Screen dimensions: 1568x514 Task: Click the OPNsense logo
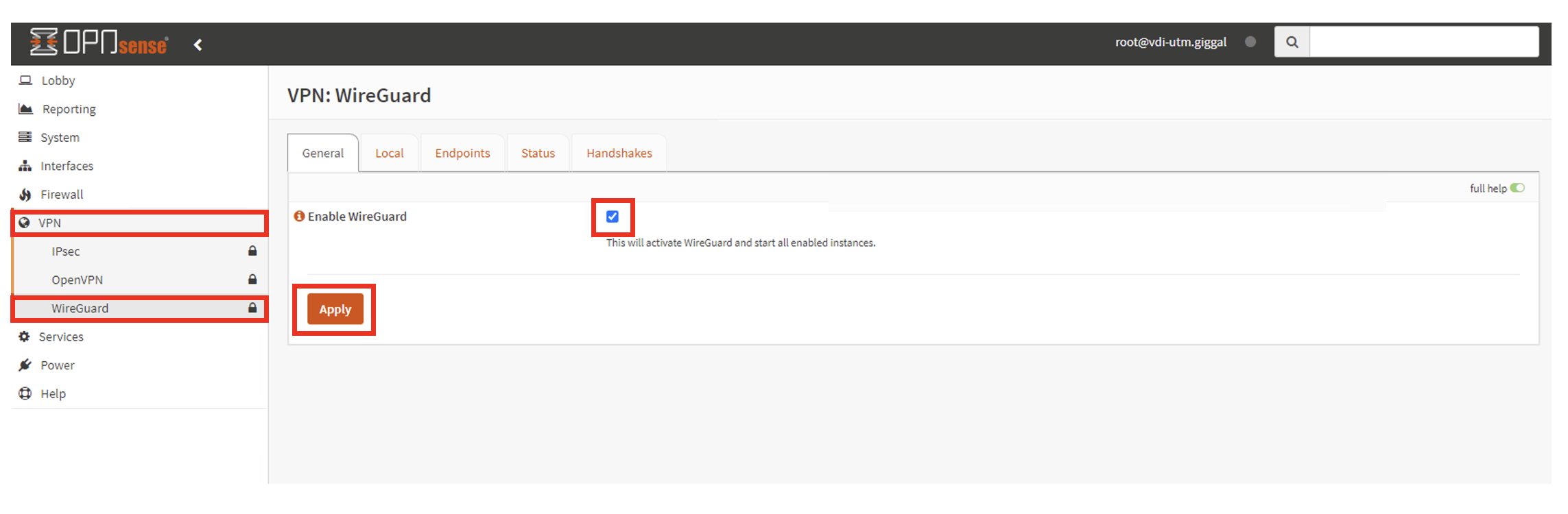point(99,42)
